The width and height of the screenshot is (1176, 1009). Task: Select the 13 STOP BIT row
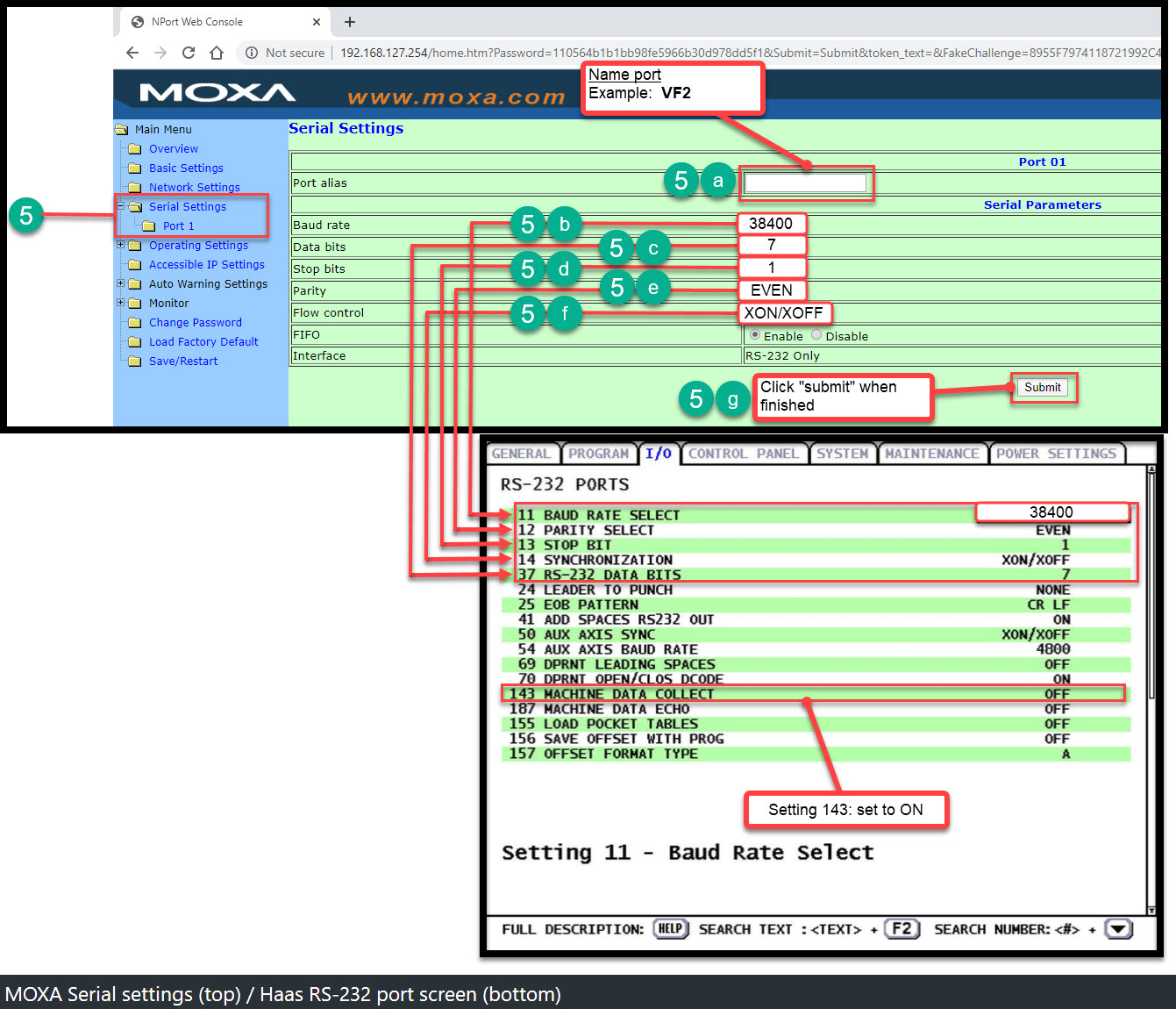pyautogui.click(x=816, y=545)
